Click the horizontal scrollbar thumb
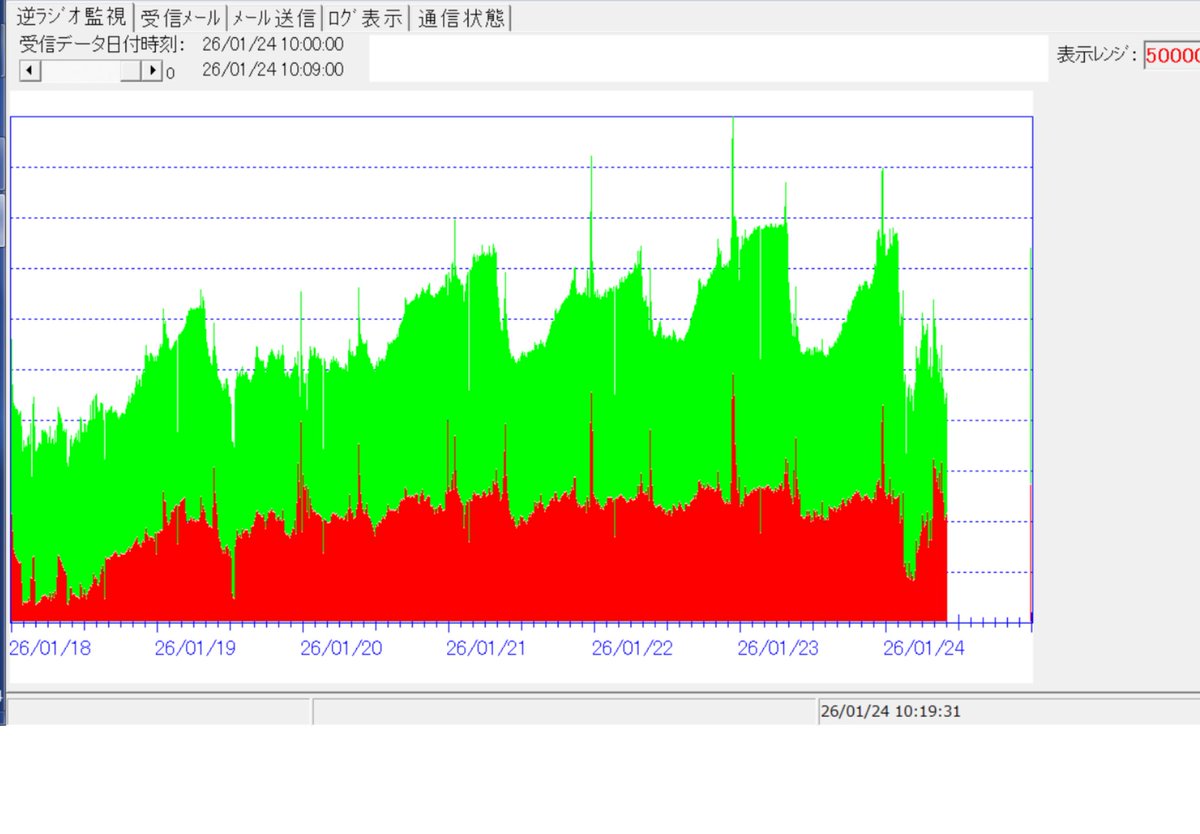Screen dimensions: 1200x834 pyautogui.click(x=131, y=70)
